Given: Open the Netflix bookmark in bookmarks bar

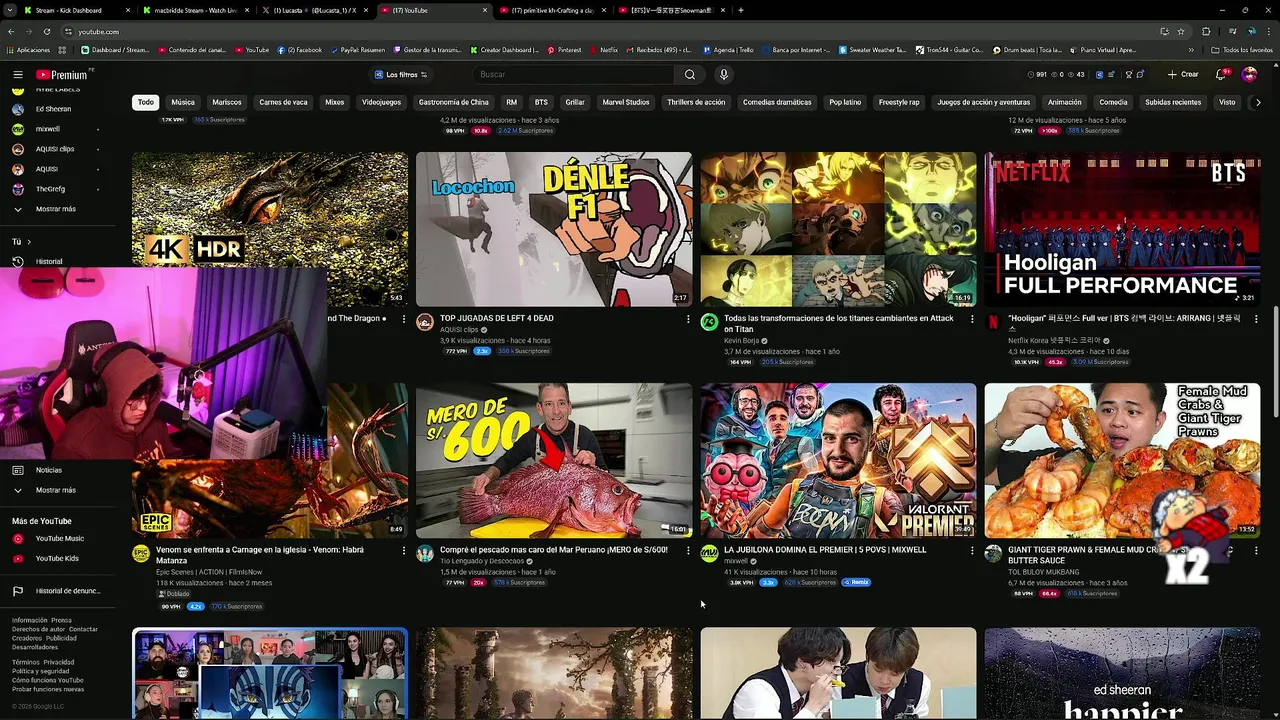Looking at the screenshot, I should 603,50.
